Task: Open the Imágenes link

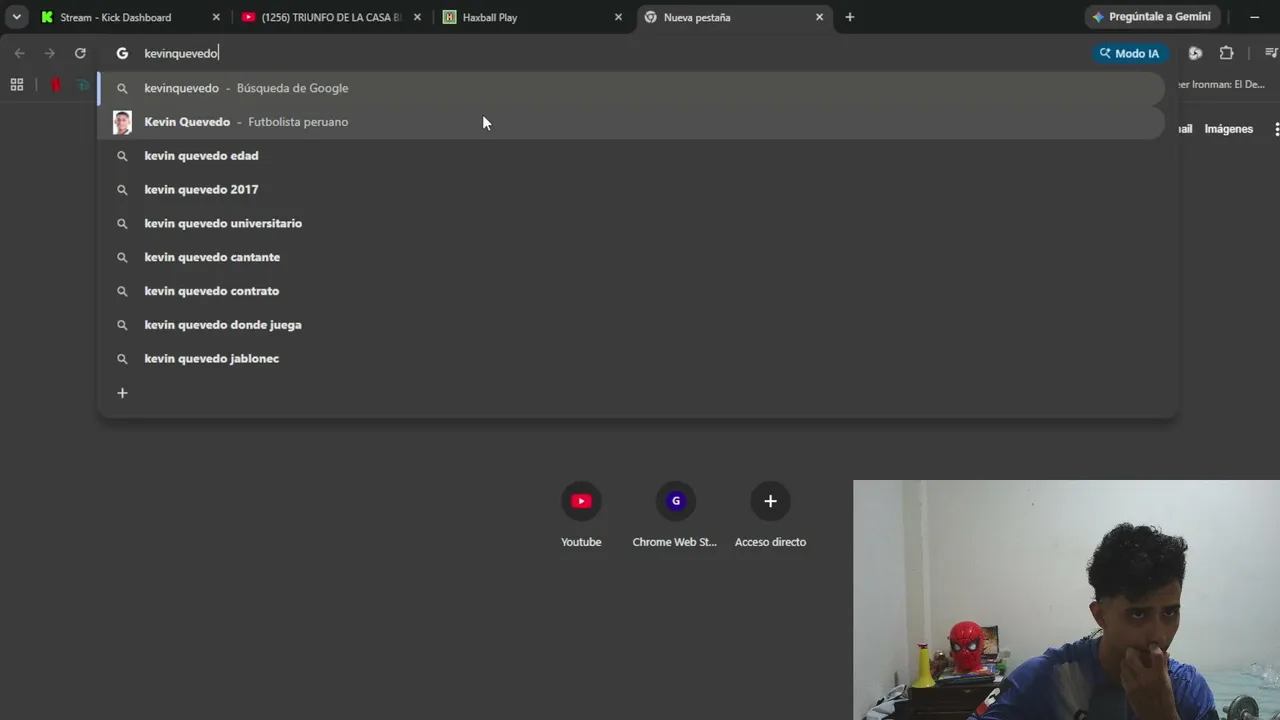Action: (1228, 129)
